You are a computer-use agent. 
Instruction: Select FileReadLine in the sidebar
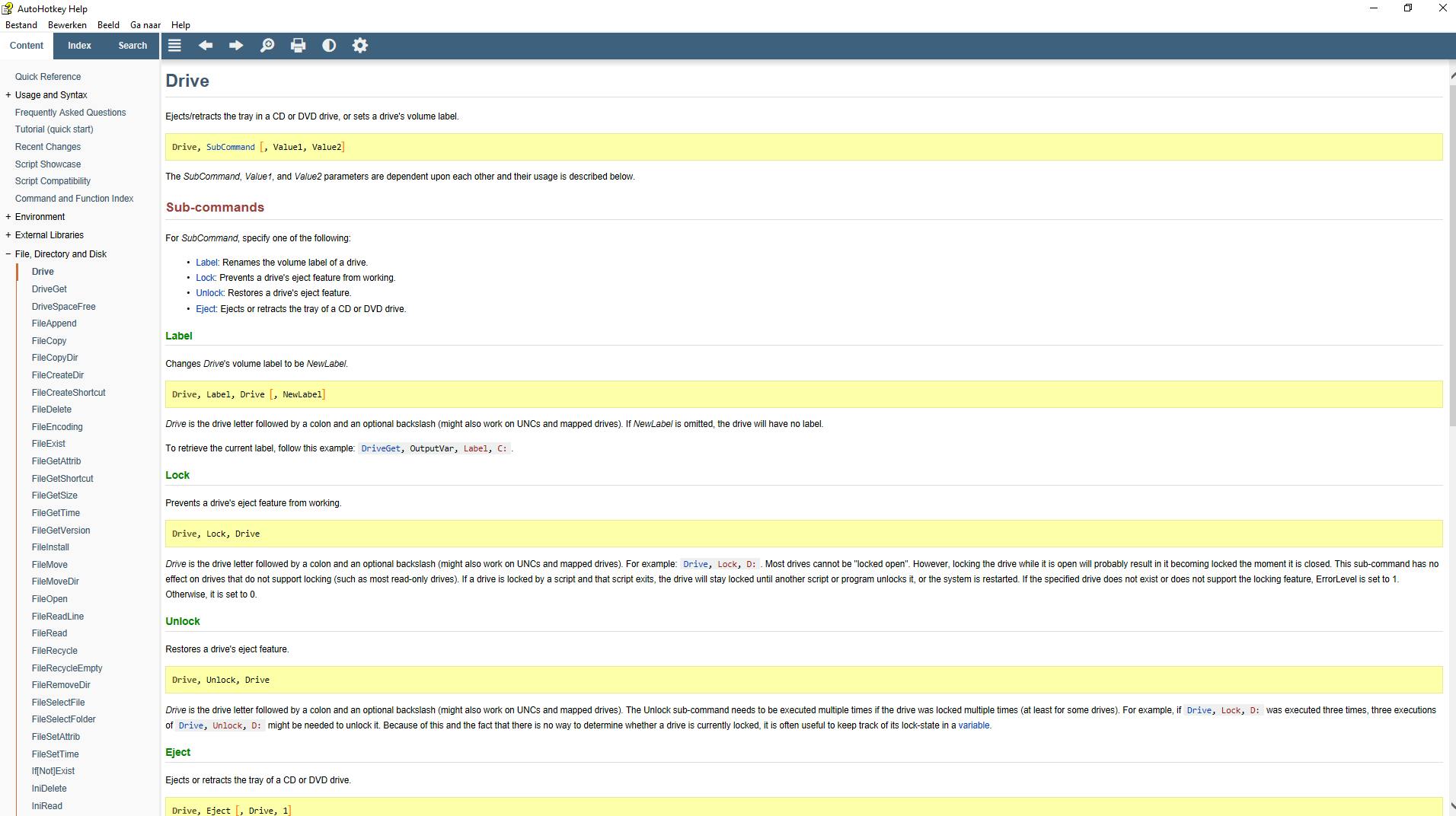58,617
